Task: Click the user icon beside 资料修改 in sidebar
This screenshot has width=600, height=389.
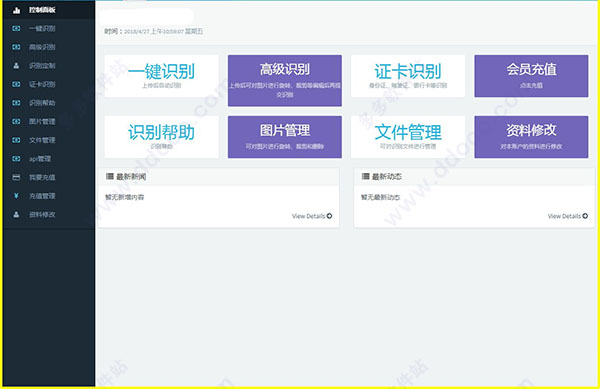Action: click(x=16, y=215)
